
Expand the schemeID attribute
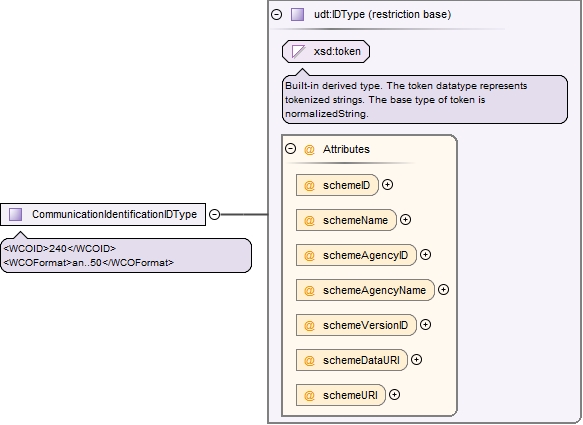pos(387,185)
